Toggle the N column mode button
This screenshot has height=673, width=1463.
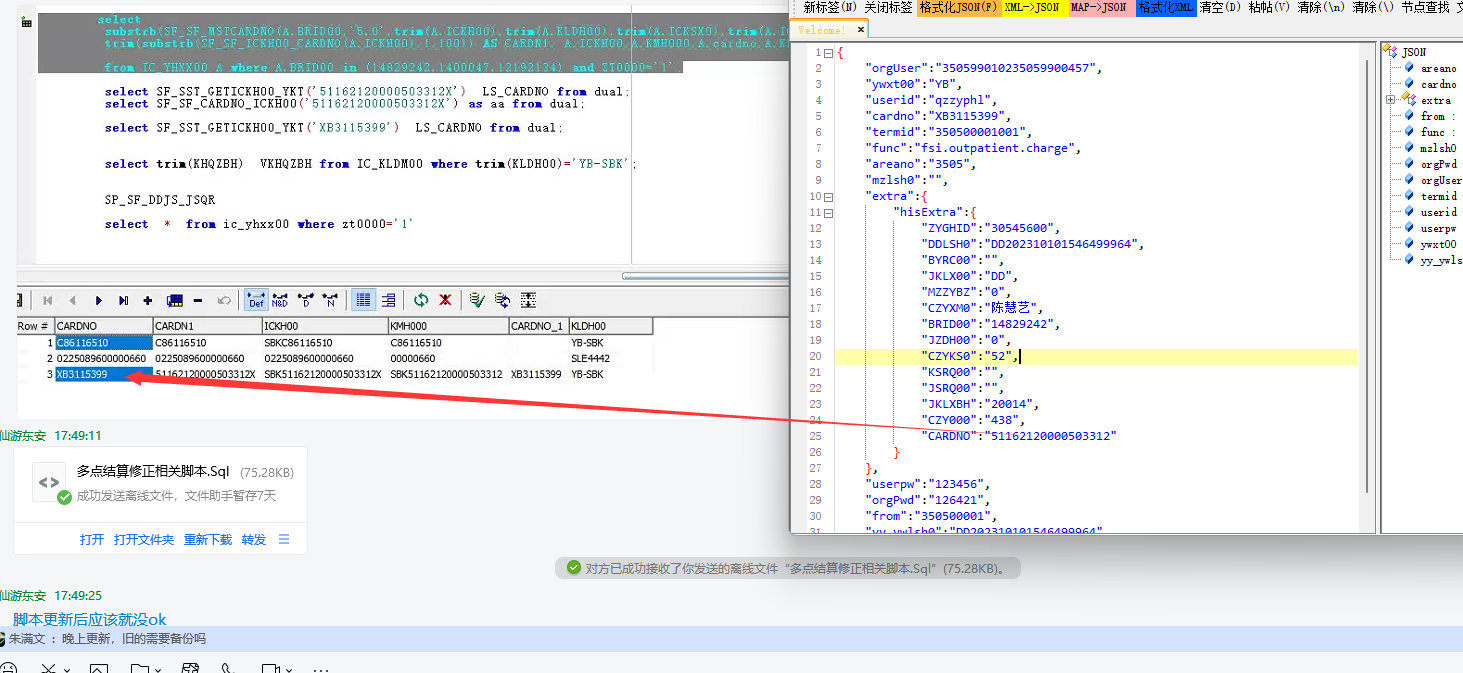330,300
